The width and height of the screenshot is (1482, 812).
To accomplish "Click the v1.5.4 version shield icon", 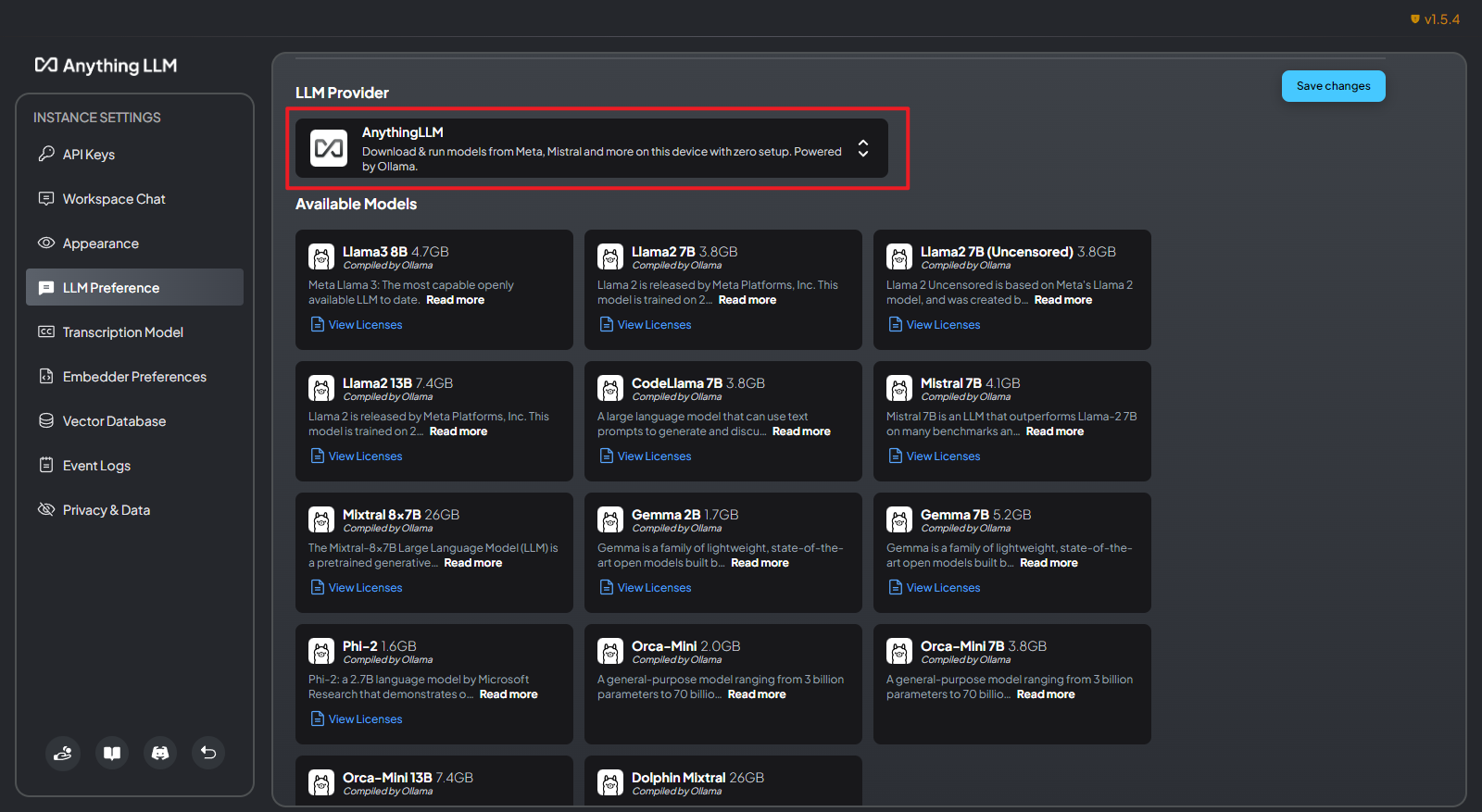I will point(1414,19).
